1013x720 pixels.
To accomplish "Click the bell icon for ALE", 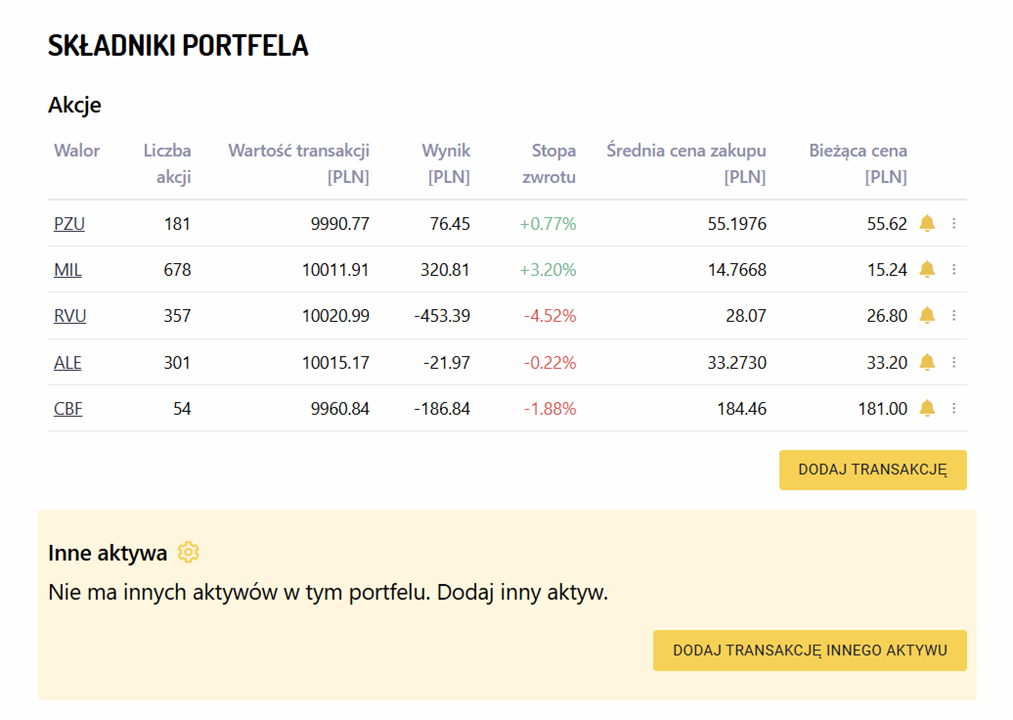I will 927,362.
